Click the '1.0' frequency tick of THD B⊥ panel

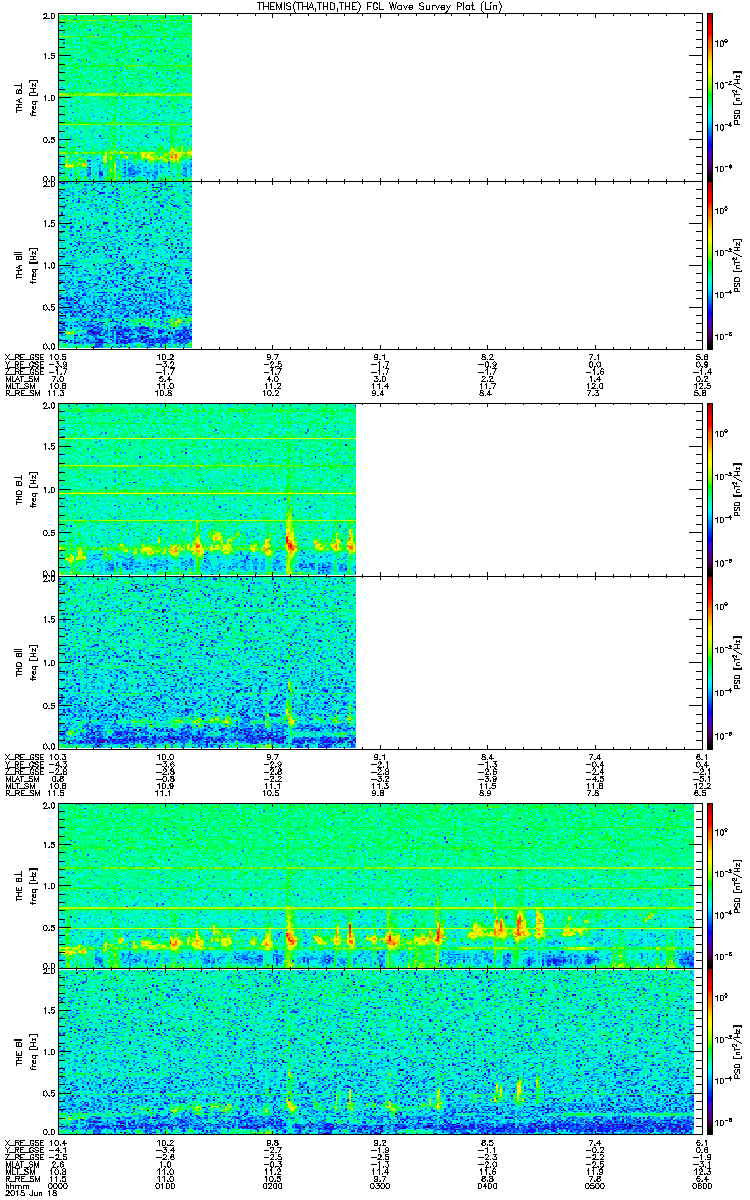pyautogui.click(x=49, y=489)
